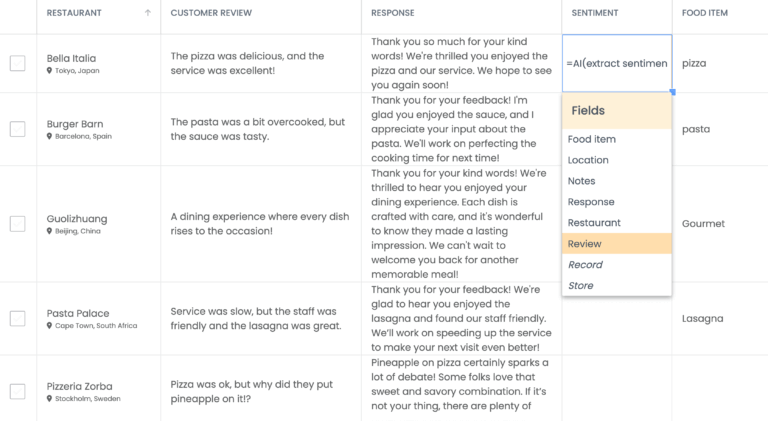Pick Food item in the Fields list
Image resolution: width=768 pixels, height=421 pixels.
[x=617, y=139]
